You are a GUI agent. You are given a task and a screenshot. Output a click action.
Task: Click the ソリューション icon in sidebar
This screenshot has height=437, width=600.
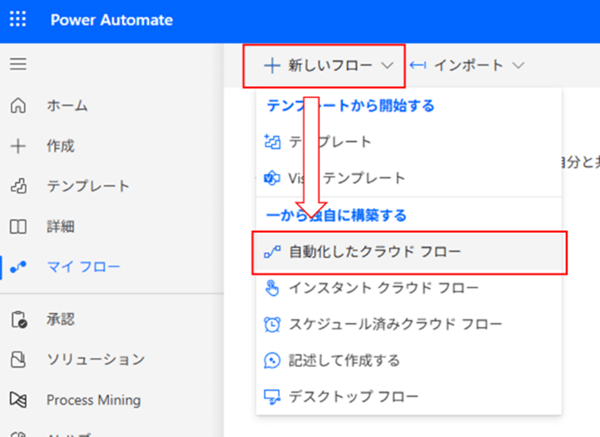[18, 360]
